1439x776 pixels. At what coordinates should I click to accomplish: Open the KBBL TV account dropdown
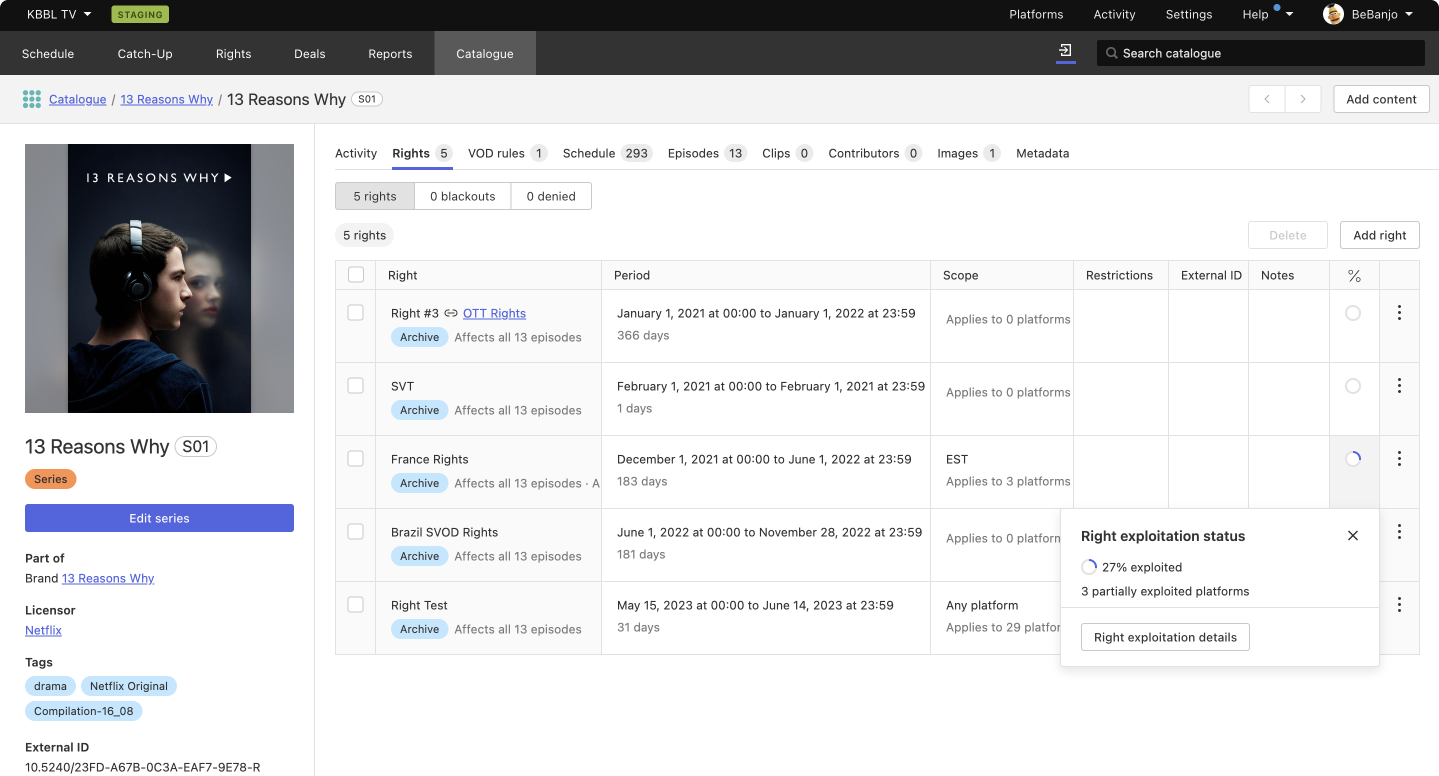[59, 14]
